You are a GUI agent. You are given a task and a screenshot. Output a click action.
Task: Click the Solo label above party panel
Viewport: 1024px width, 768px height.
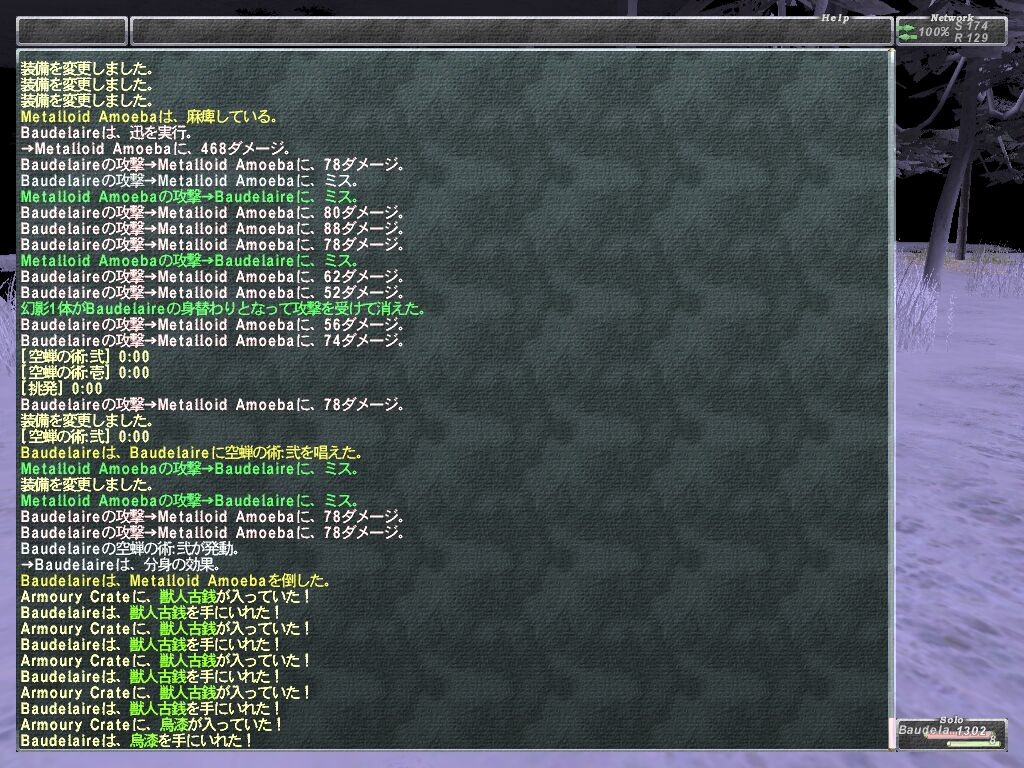tap(950, 719)
